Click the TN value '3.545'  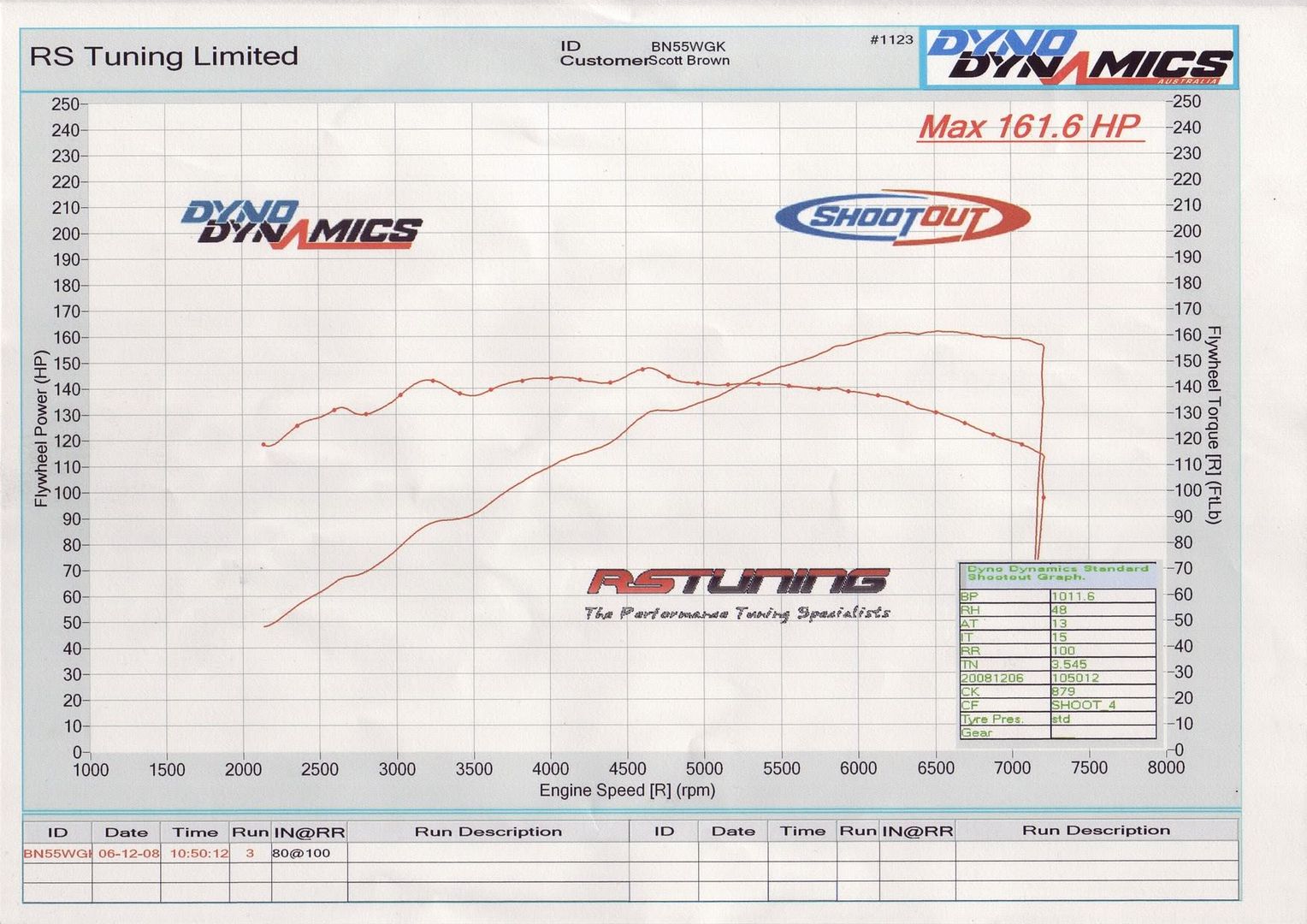pyautogui.click(x=1069, y=664)
